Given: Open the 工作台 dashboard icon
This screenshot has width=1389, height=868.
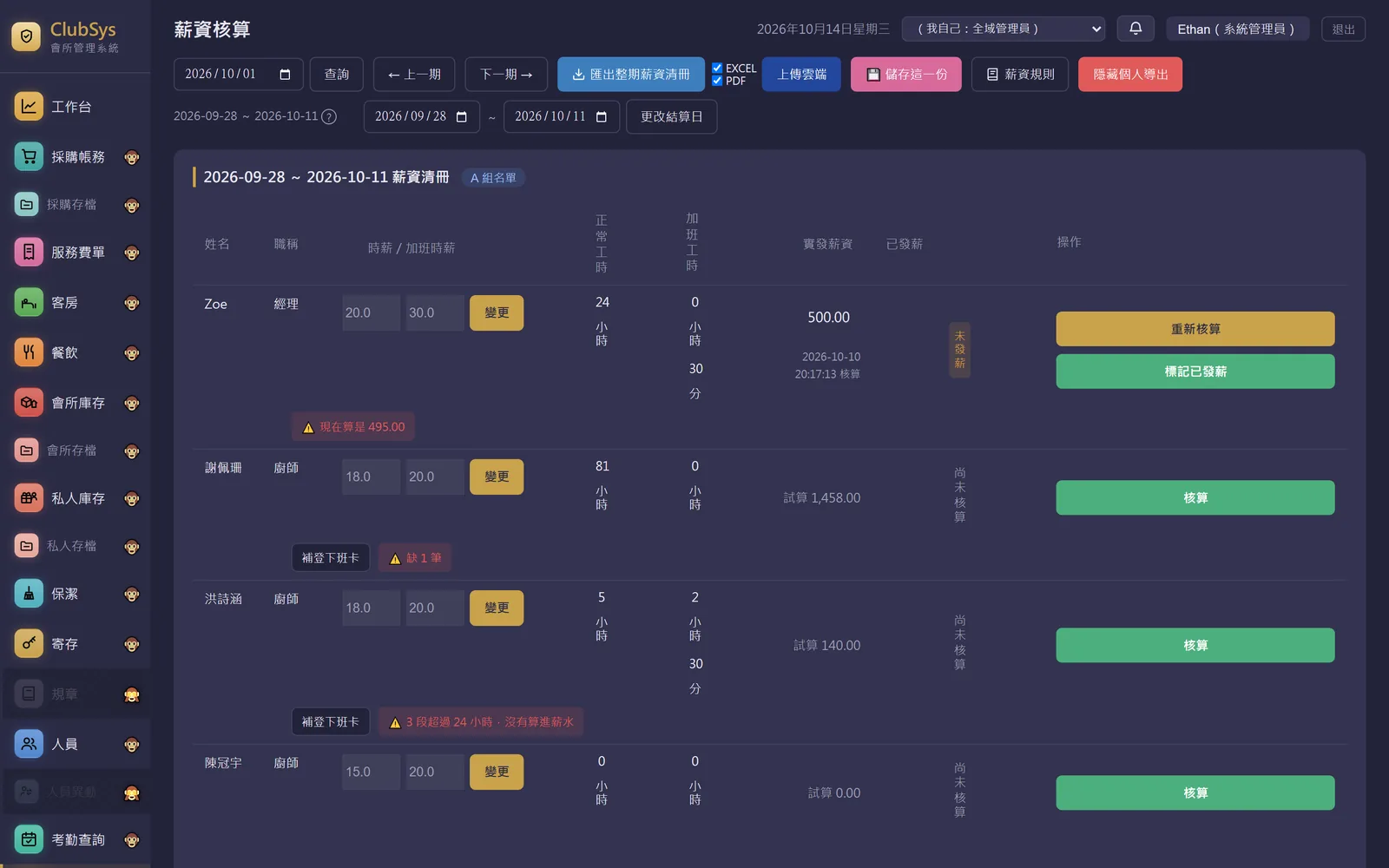Looking at the screenshot, I should click(29, 106).
